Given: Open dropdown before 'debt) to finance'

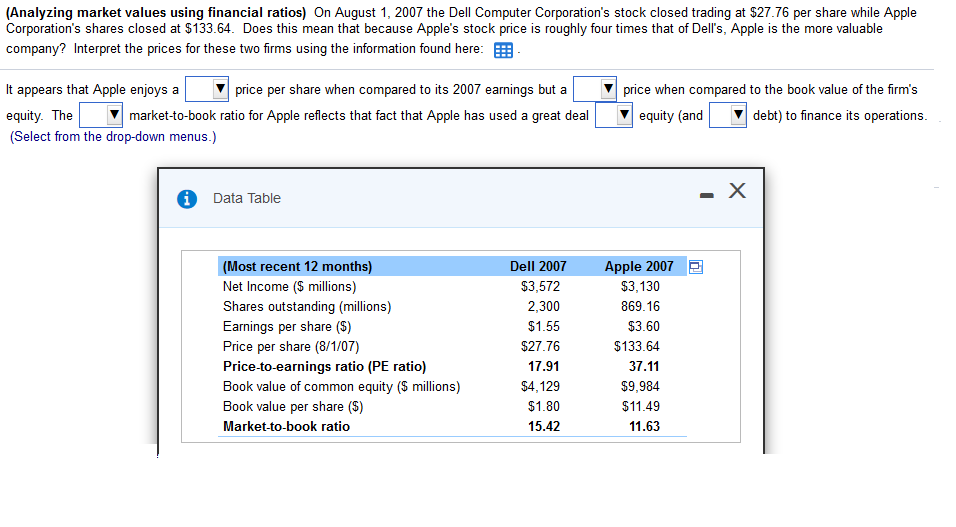Looking at the screenshot, I should [727, 115].
